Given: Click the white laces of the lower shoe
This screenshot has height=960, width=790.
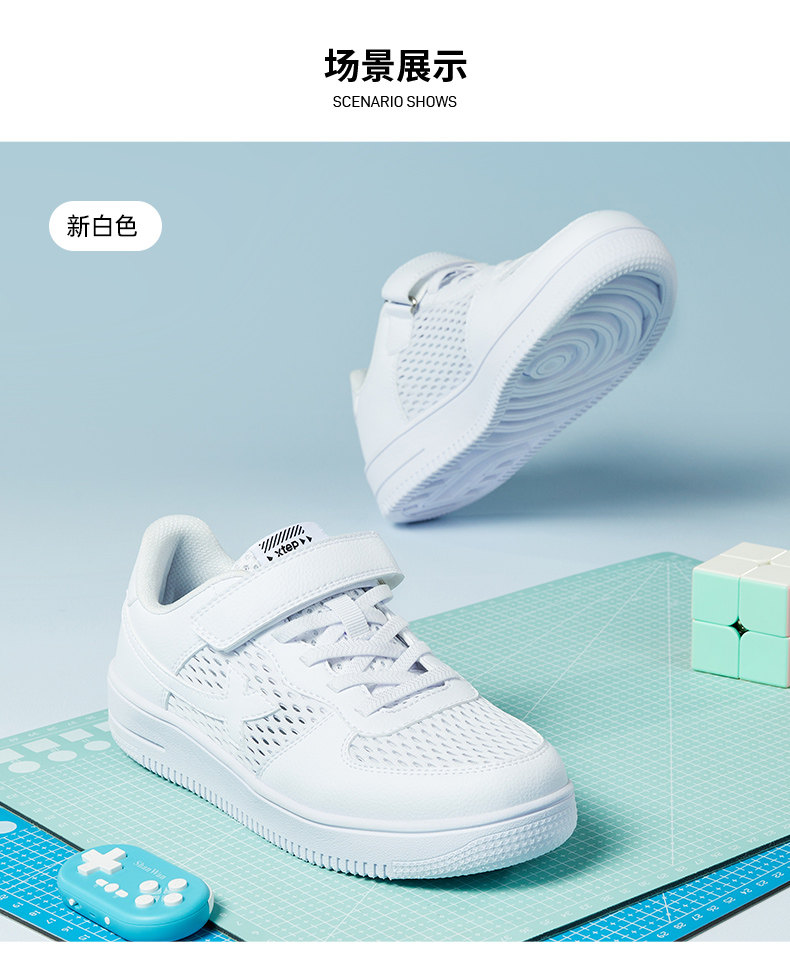Looking at the screenshot, I should 367,643.
